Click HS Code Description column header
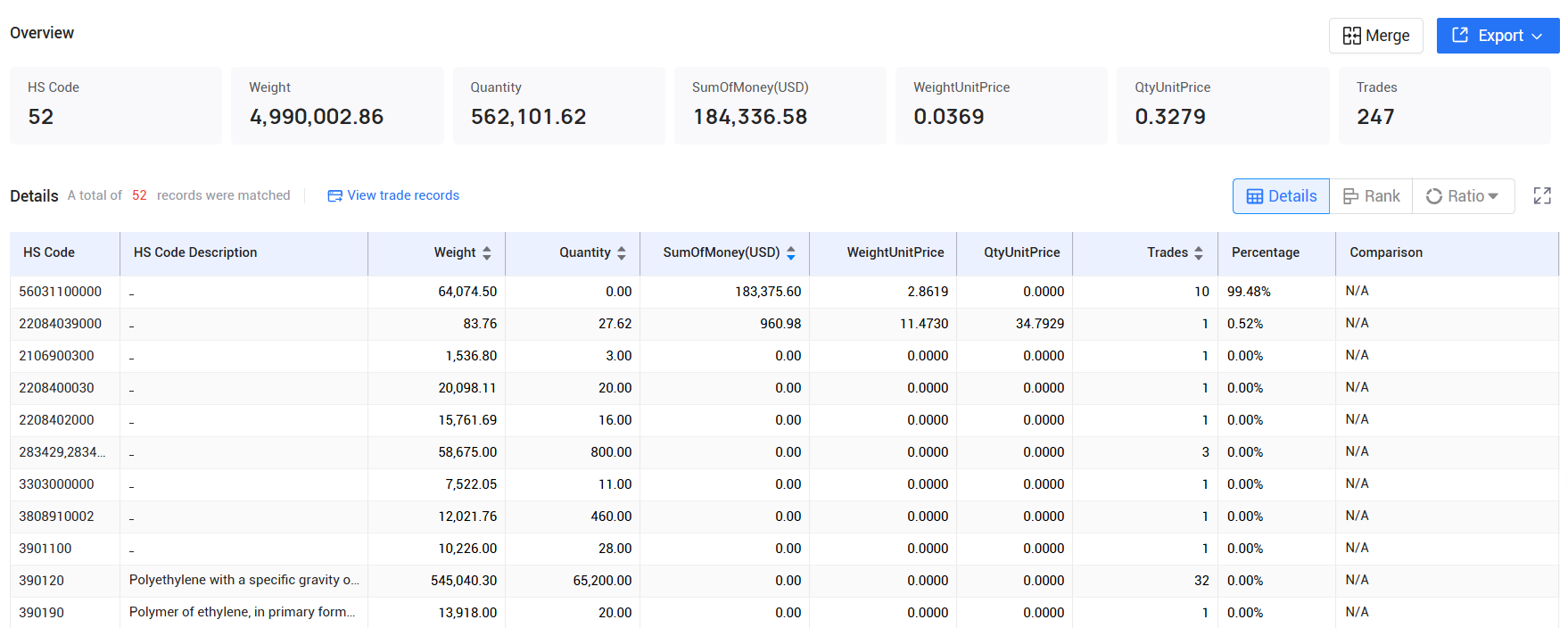The image size is (1568, 628). point(243,253)
